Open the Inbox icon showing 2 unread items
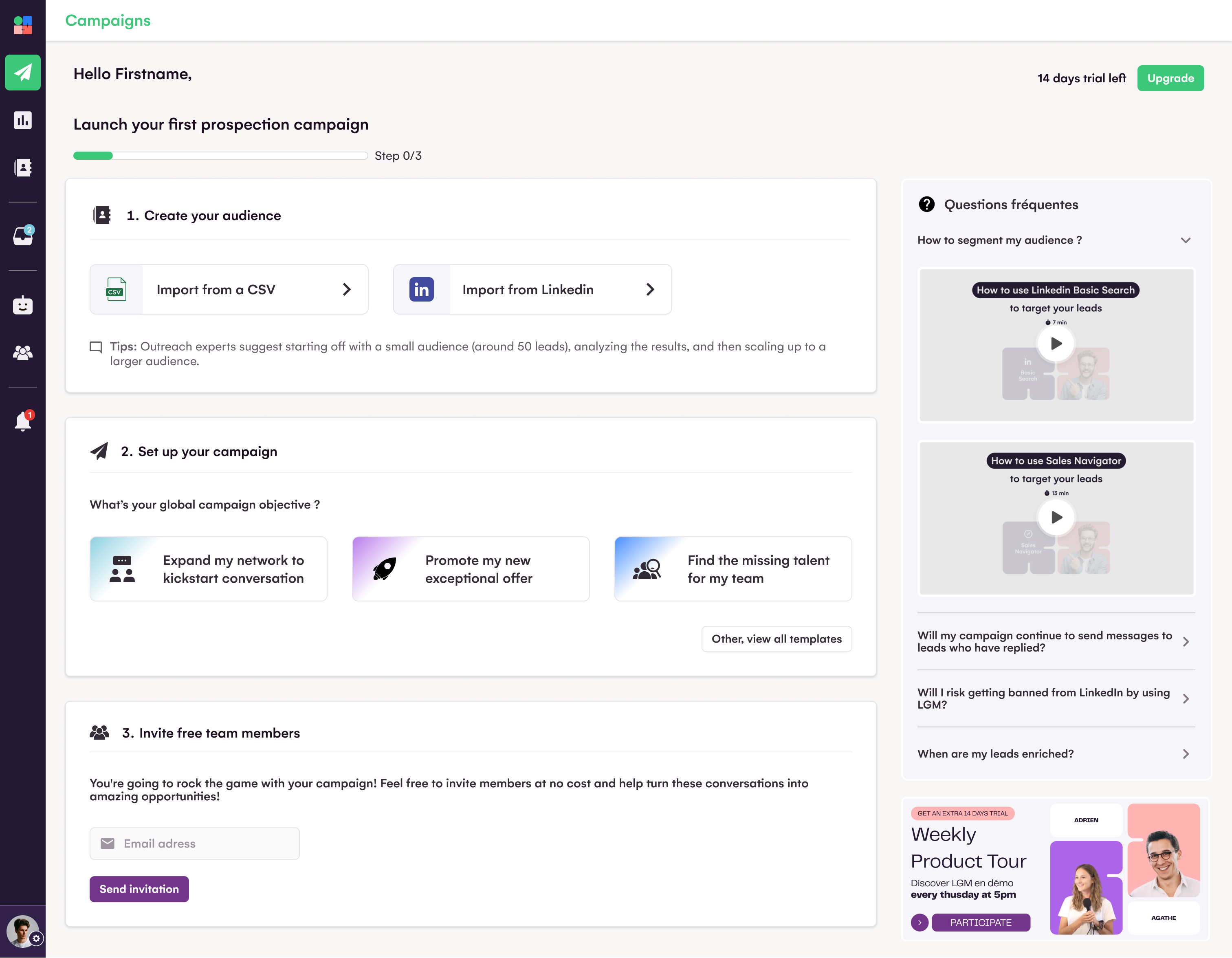This screenshot has height=958, width=1232. click(22, 236)
